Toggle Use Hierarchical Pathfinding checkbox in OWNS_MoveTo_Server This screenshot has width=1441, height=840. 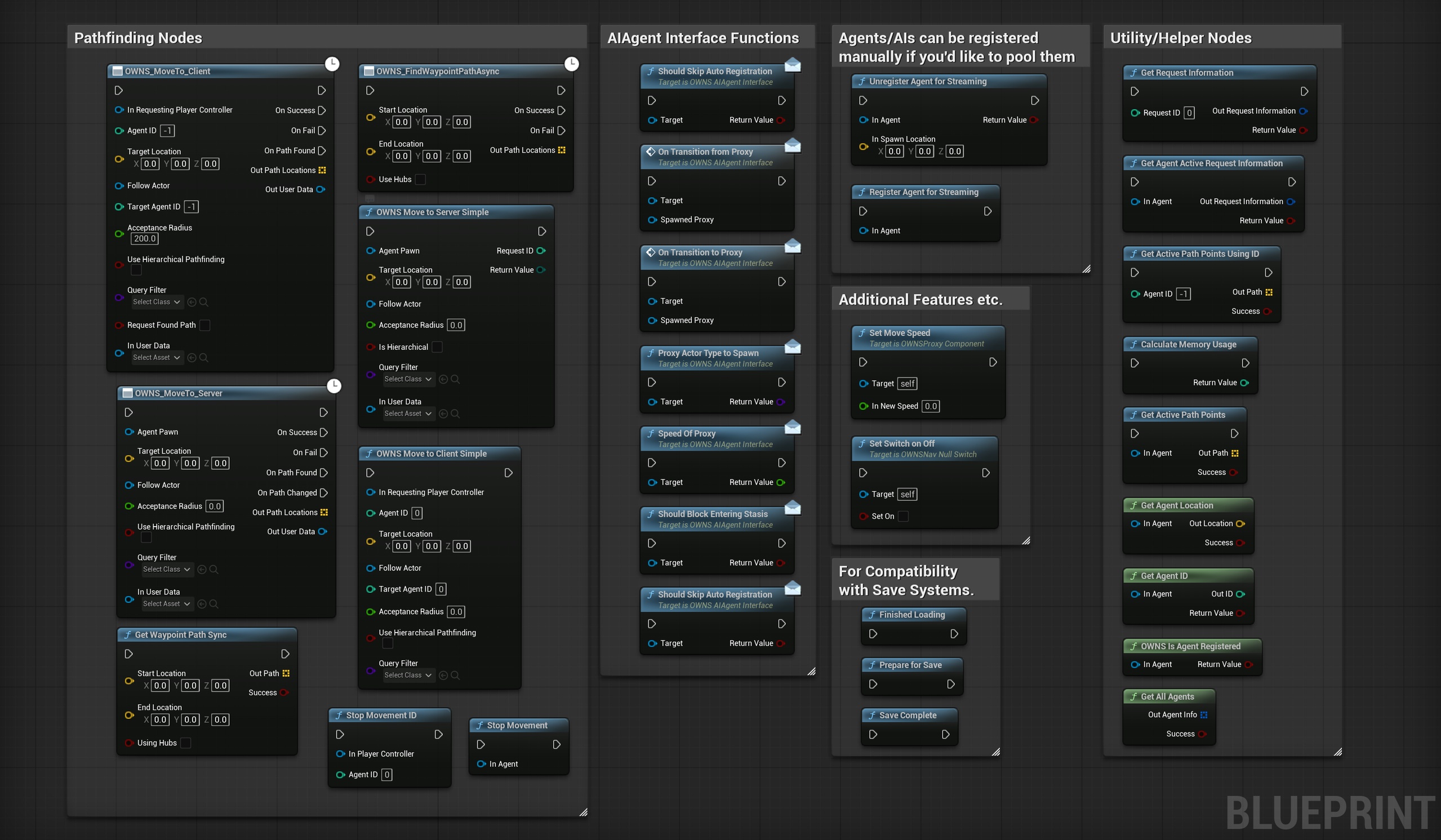[x=146, y=537]
